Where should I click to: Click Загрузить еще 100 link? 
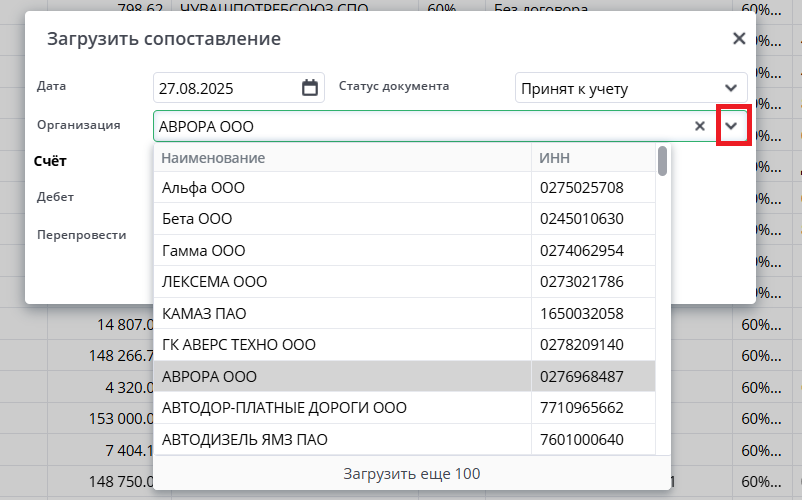coord(412,473)
